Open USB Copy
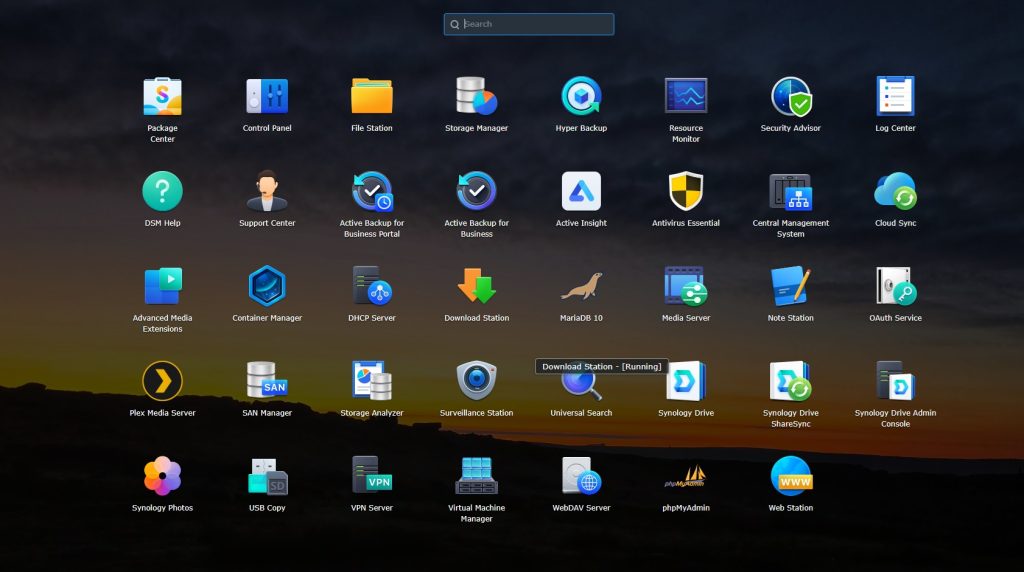Screen dimensions: 1024x572 click(267, 476)
